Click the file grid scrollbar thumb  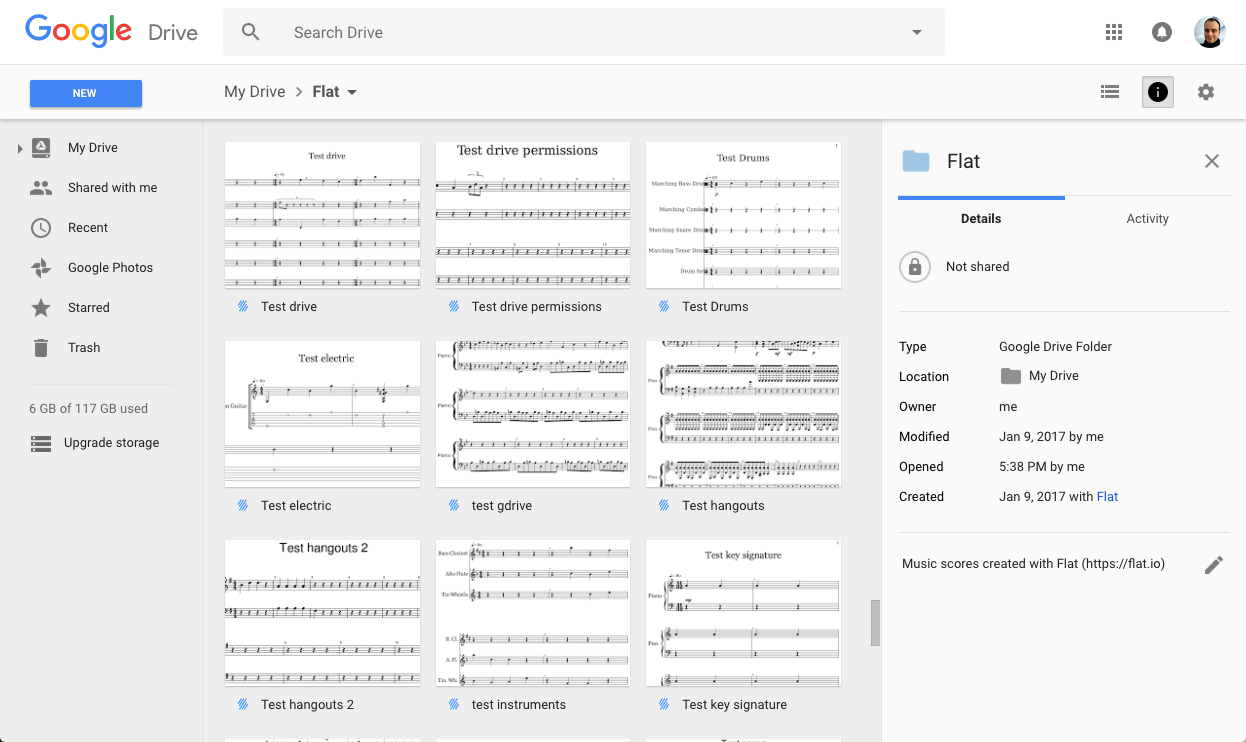pos(876,623)
